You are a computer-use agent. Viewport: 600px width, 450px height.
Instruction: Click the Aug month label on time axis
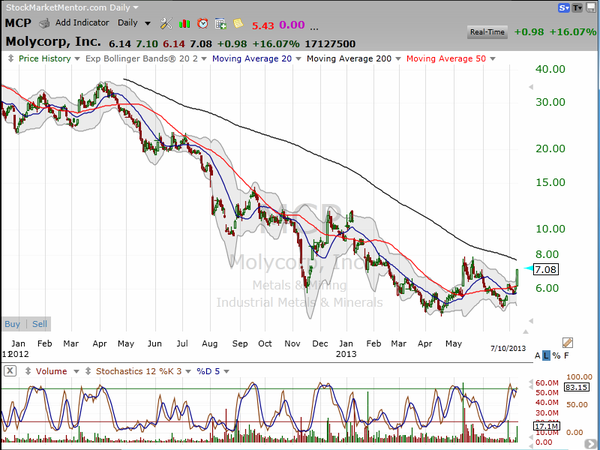pos(209,344)
